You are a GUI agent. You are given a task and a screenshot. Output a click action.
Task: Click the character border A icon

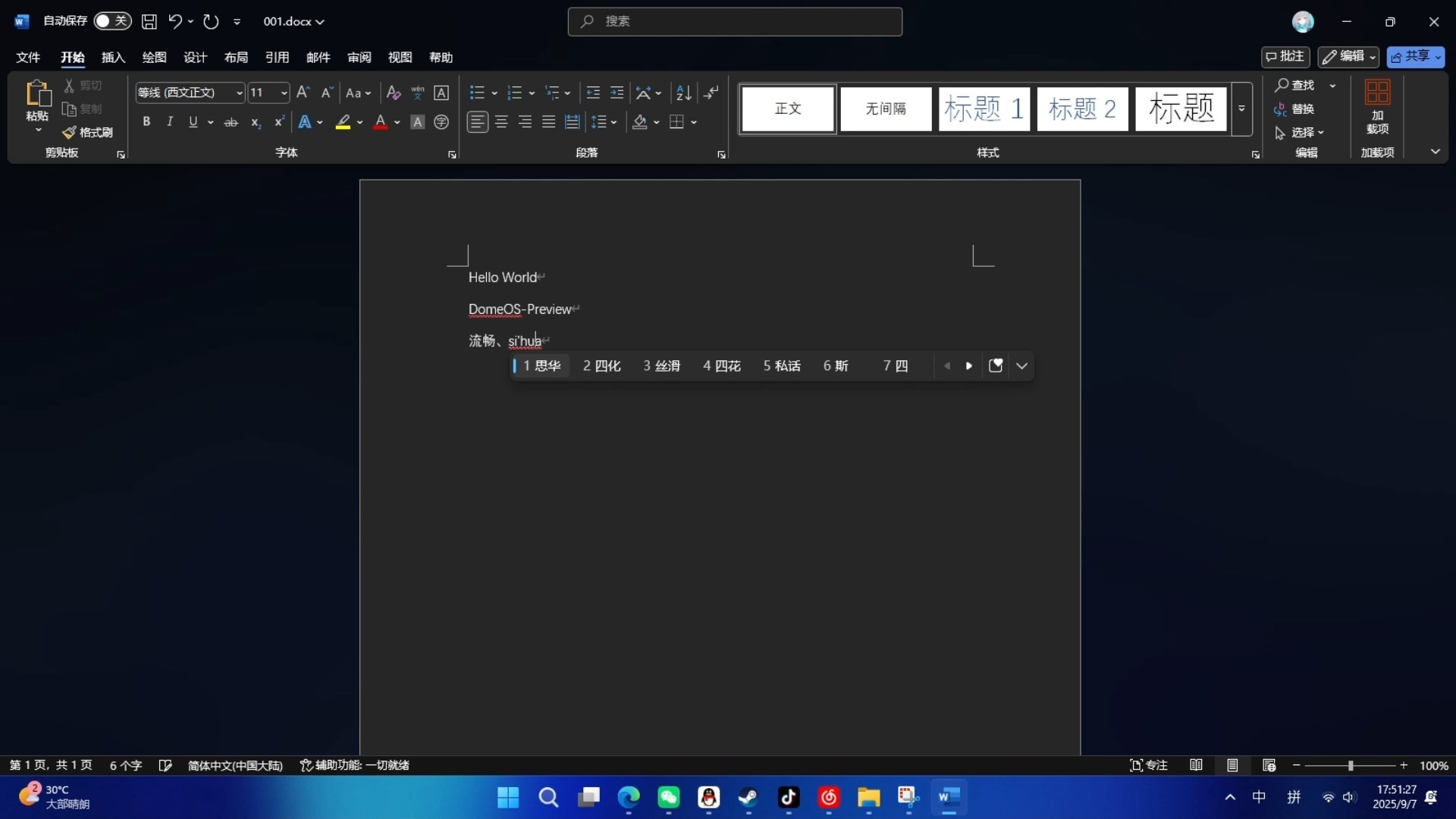coord(441,93)
